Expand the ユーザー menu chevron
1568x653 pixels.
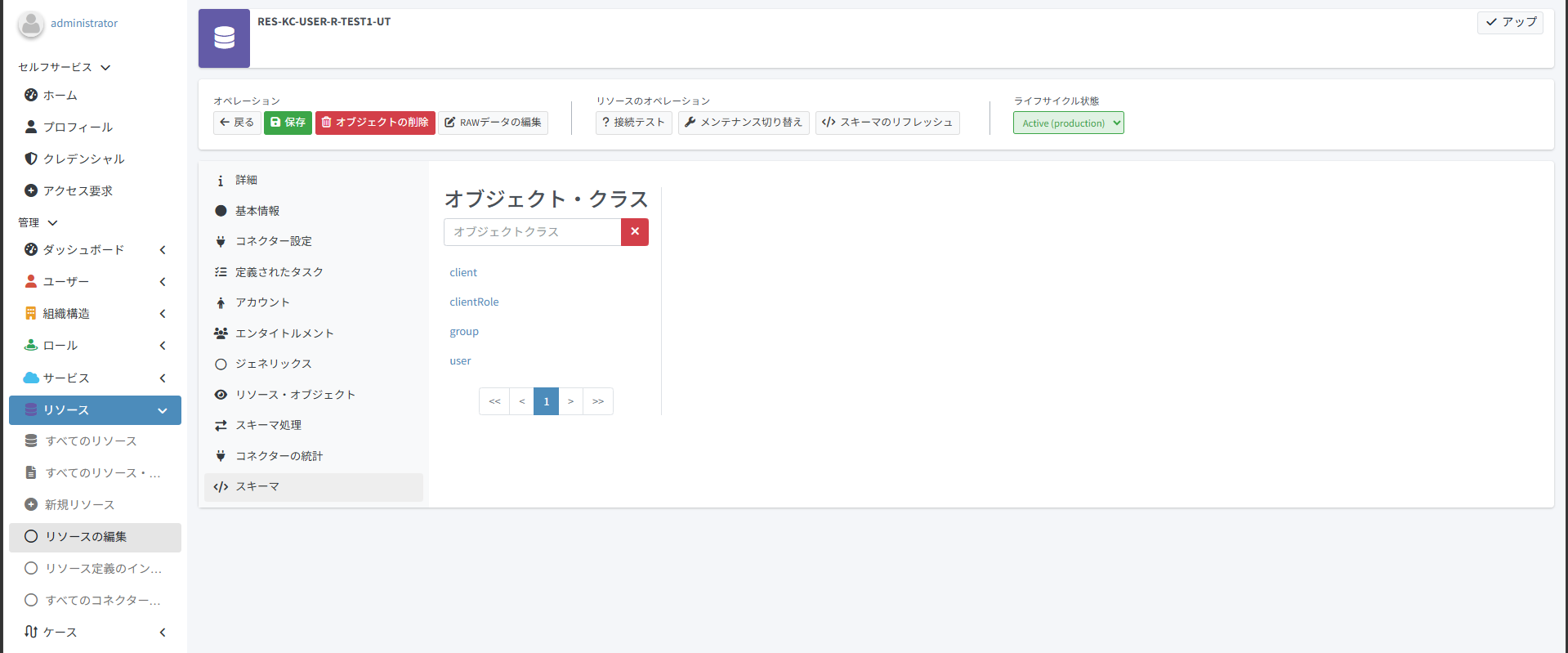163,281
